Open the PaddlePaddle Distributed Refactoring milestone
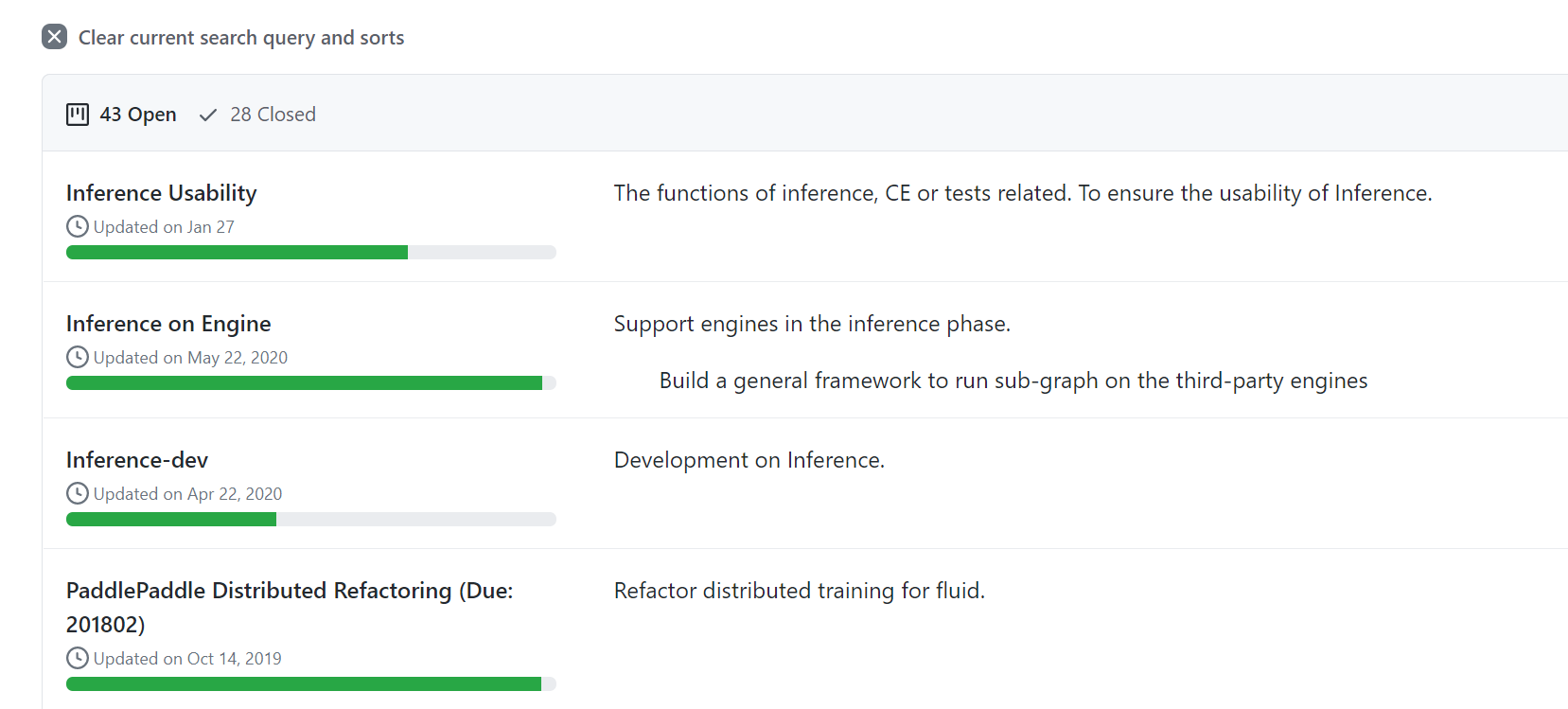This screenshot has width=1568, height=709. click(289, 590)
